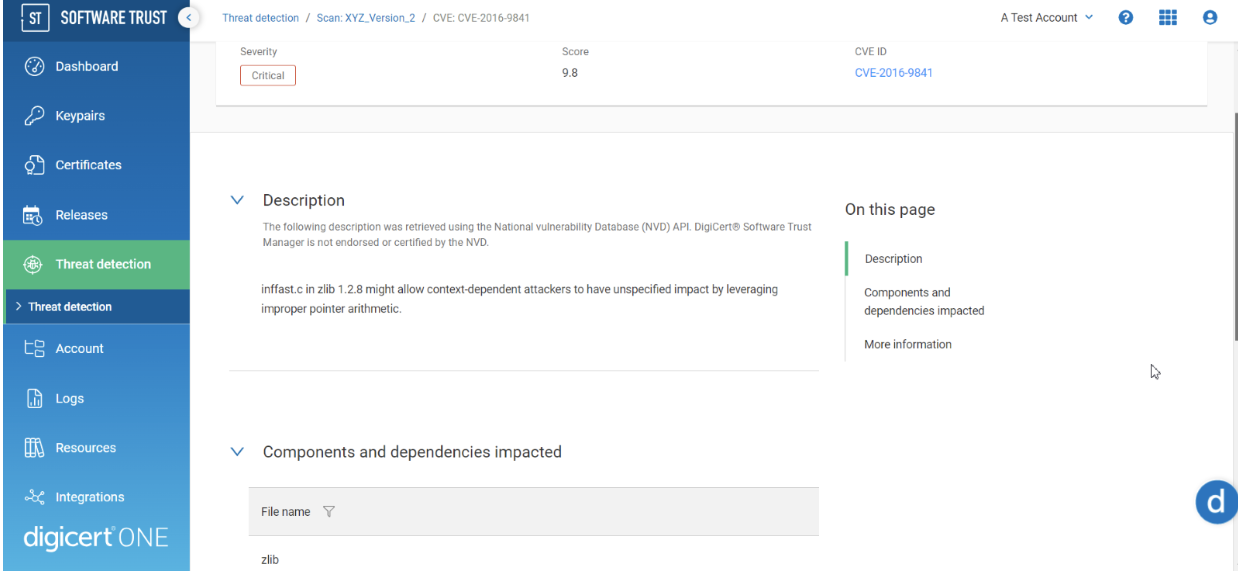Click the Keypairs key icon

coord(33,116)
